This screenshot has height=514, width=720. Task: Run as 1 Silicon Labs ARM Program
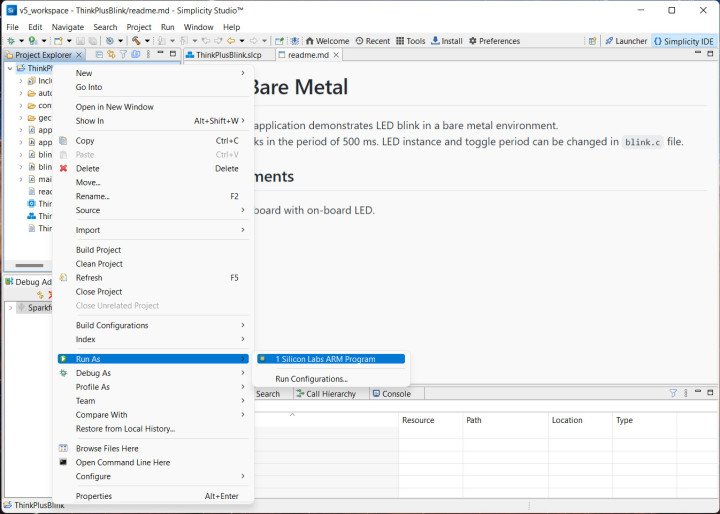(x=331, y=359)
